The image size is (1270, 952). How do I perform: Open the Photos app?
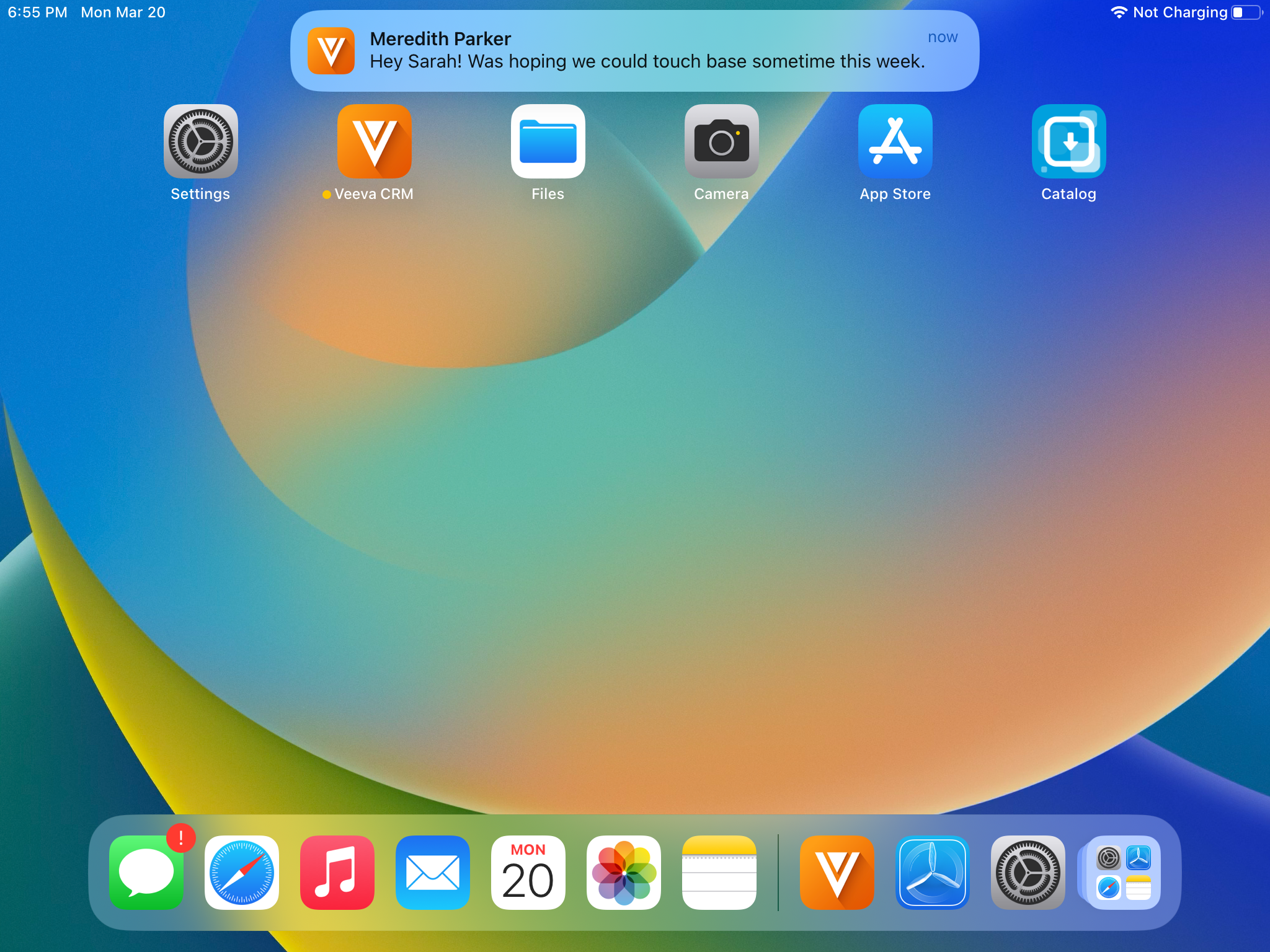click(x=624, y=873)
